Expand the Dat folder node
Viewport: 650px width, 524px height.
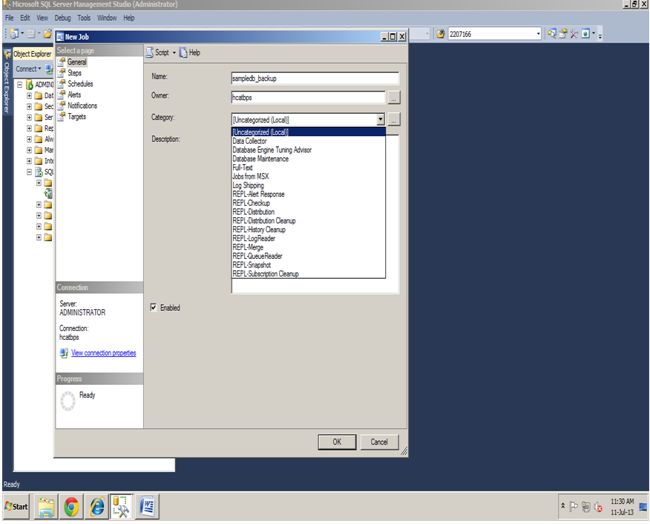29,95
